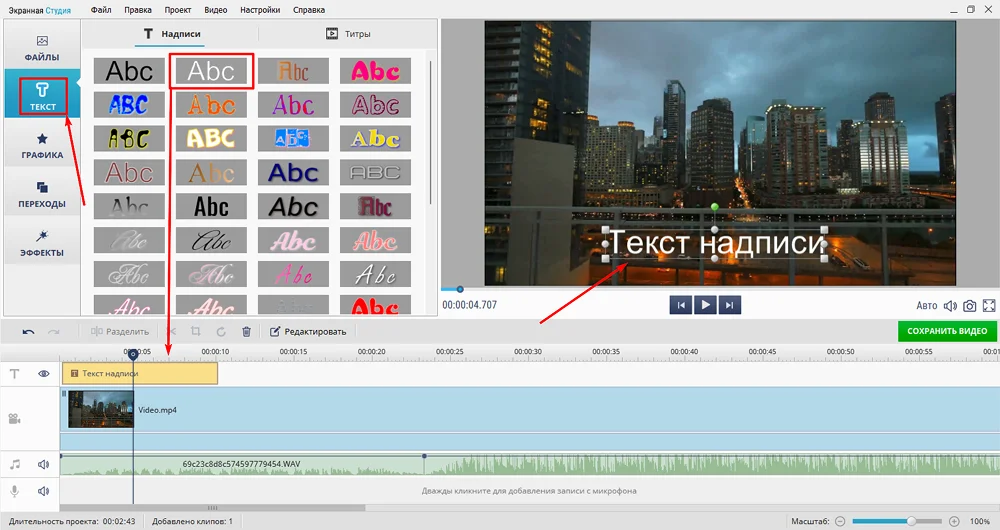The height and width of the screenshot is (530, 1000).
Task: Choose the white Abc text style
Action: click(x=211, y=71)
